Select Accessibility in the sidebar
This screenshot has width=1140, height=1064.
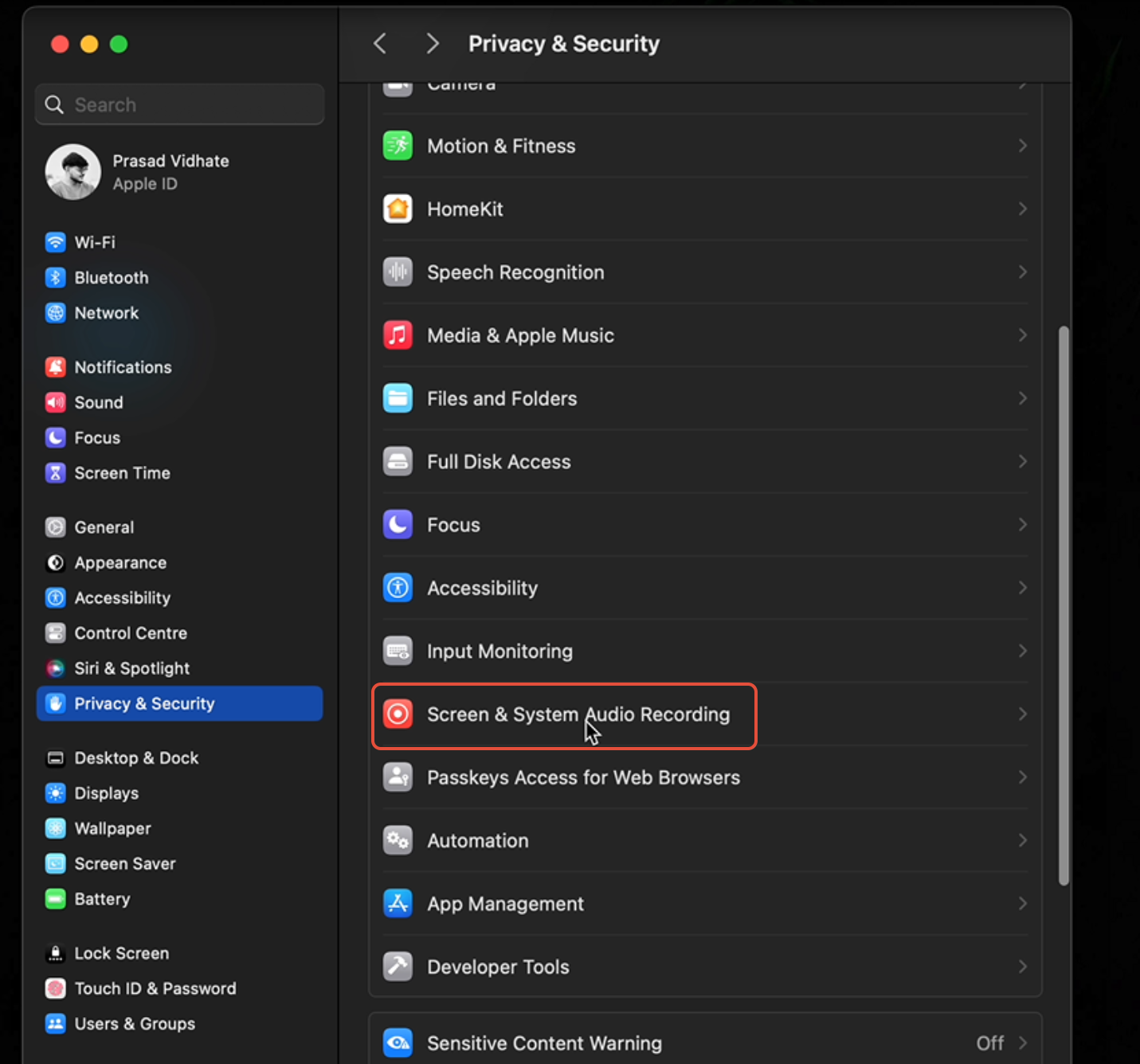[179, 598]
